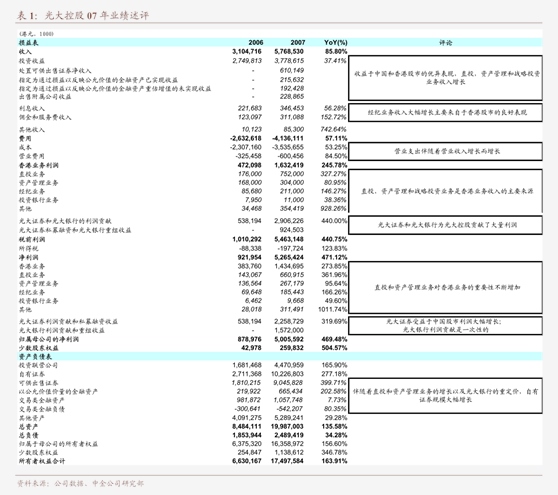
Task: Click the 928.26% cell
Action: pos(333,208)
